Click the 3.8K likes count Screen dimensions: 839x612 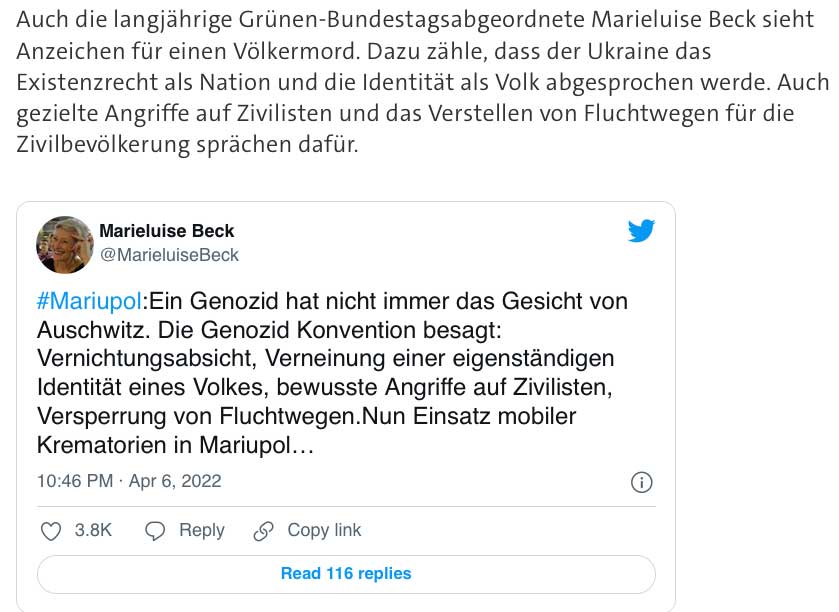tap(93, 531)
